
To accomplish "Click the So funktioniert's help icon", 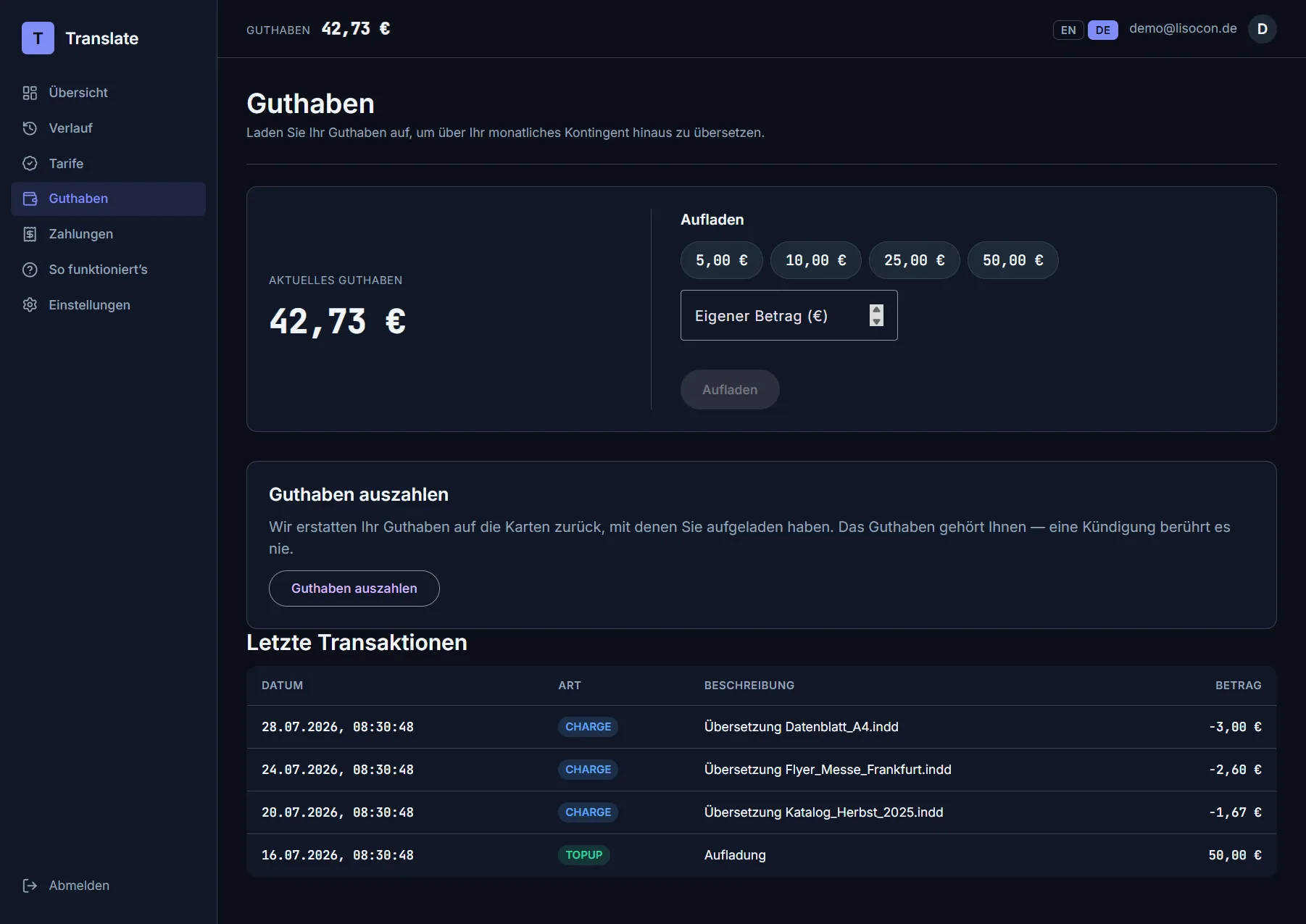I will [x=30, y=270].
